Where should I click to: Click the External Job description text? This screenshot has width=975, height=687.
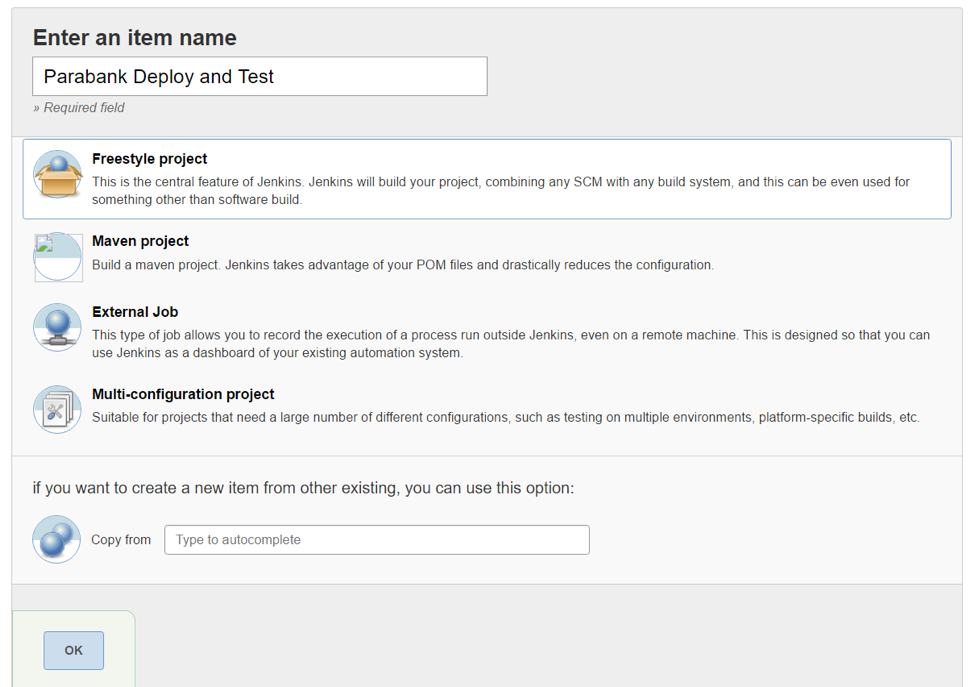pos(511,344)
